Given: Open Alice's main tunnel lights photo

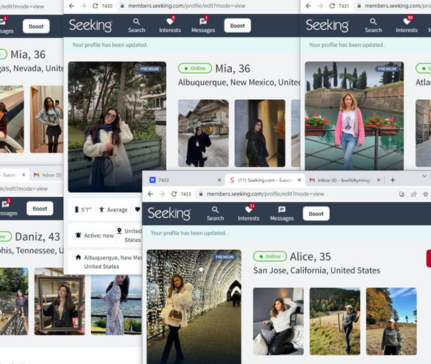Looking at the screenshot, I should [194, 307].
